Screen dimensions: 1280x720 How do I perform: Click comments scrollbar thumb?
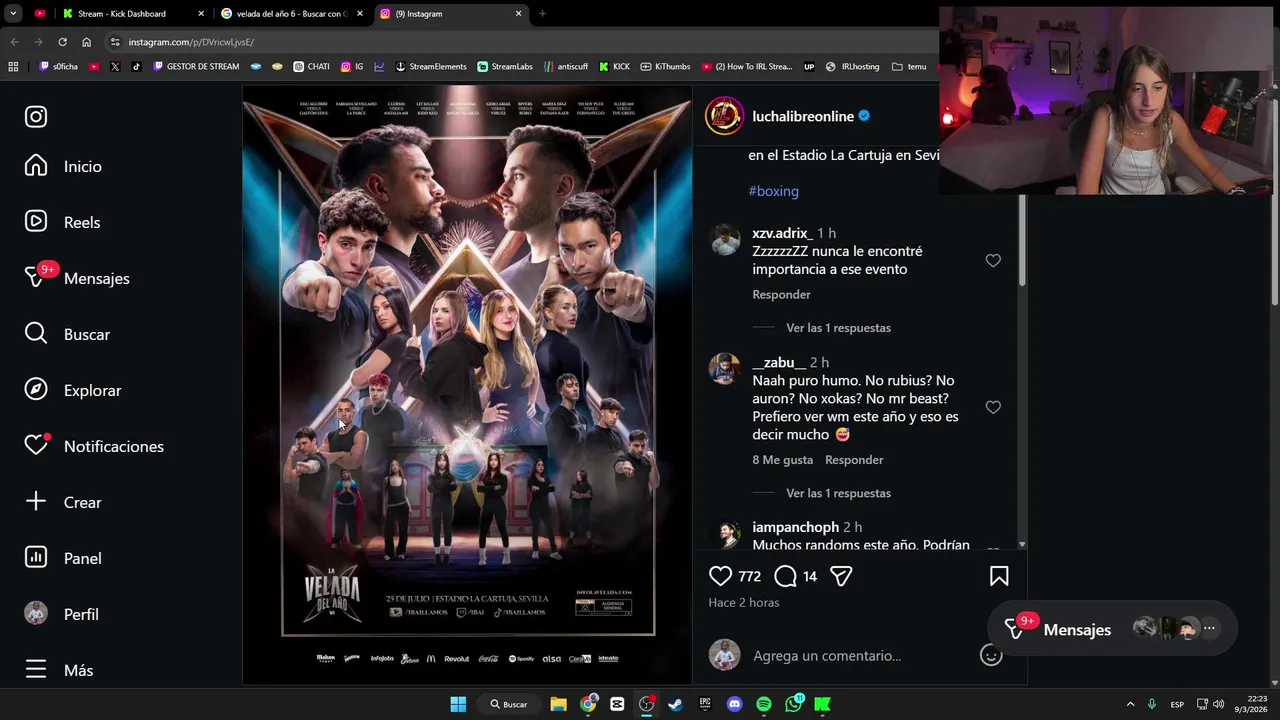(x=1021, y=240)
